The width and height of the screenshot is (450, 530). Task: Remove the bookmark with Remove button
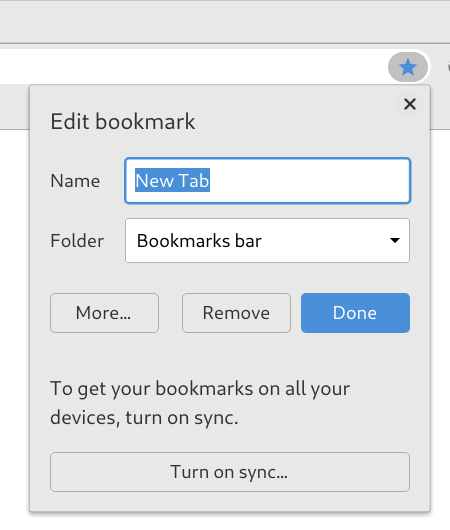[x=236, y=313]
